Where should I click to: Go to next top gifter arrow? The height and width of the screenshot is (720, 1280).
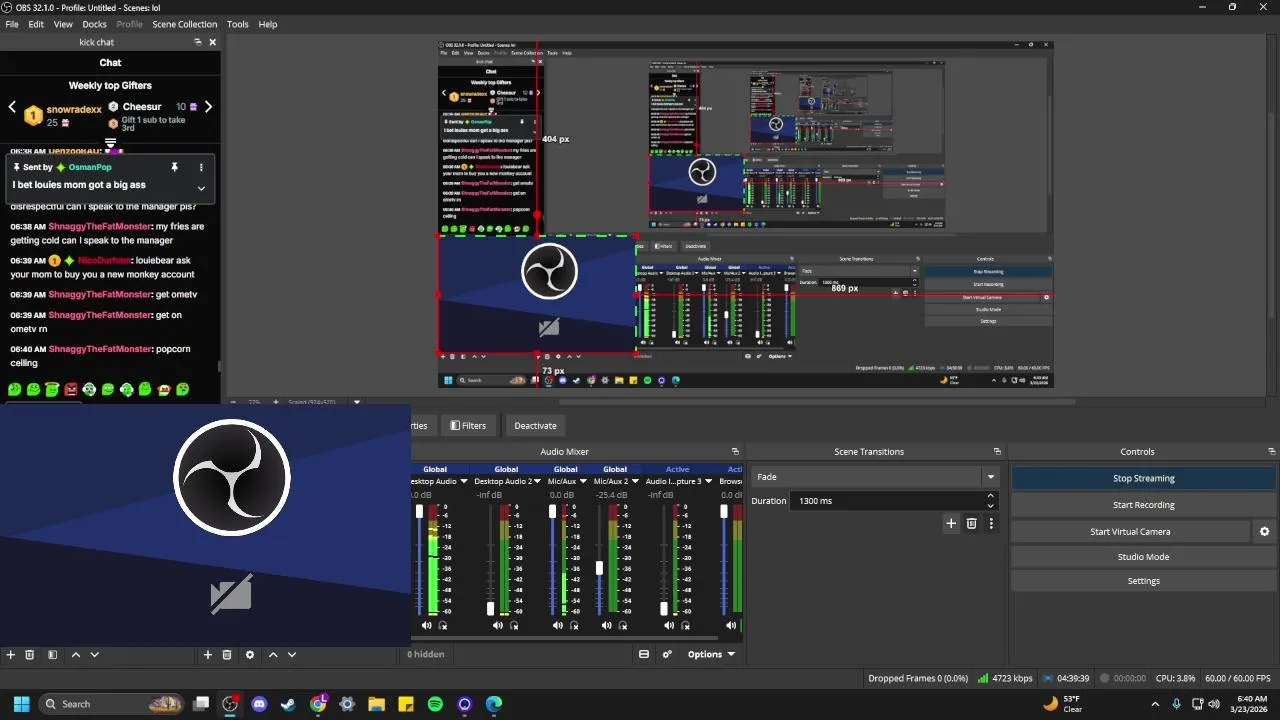pos(208,107)
